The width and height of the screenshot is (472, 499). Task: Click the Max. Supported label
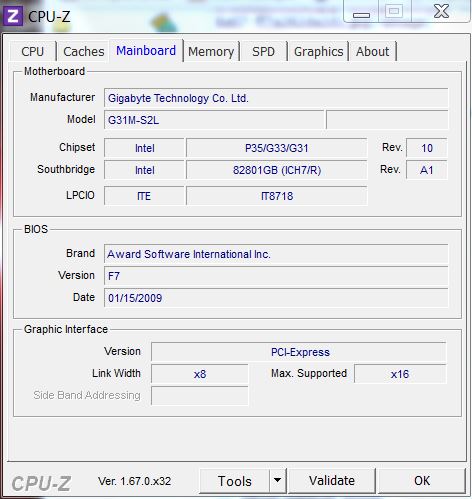click(x=309, y=373)
